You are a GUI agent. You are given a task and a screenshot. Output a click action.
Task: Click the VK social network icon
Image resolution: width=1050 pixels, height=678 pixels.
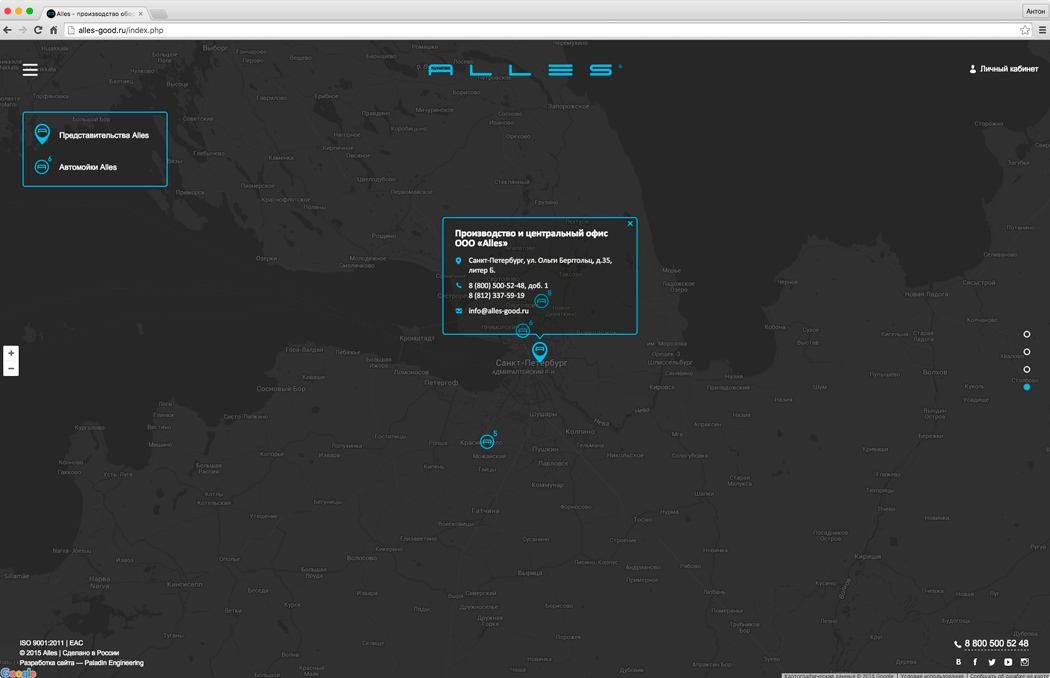[958, 662]
